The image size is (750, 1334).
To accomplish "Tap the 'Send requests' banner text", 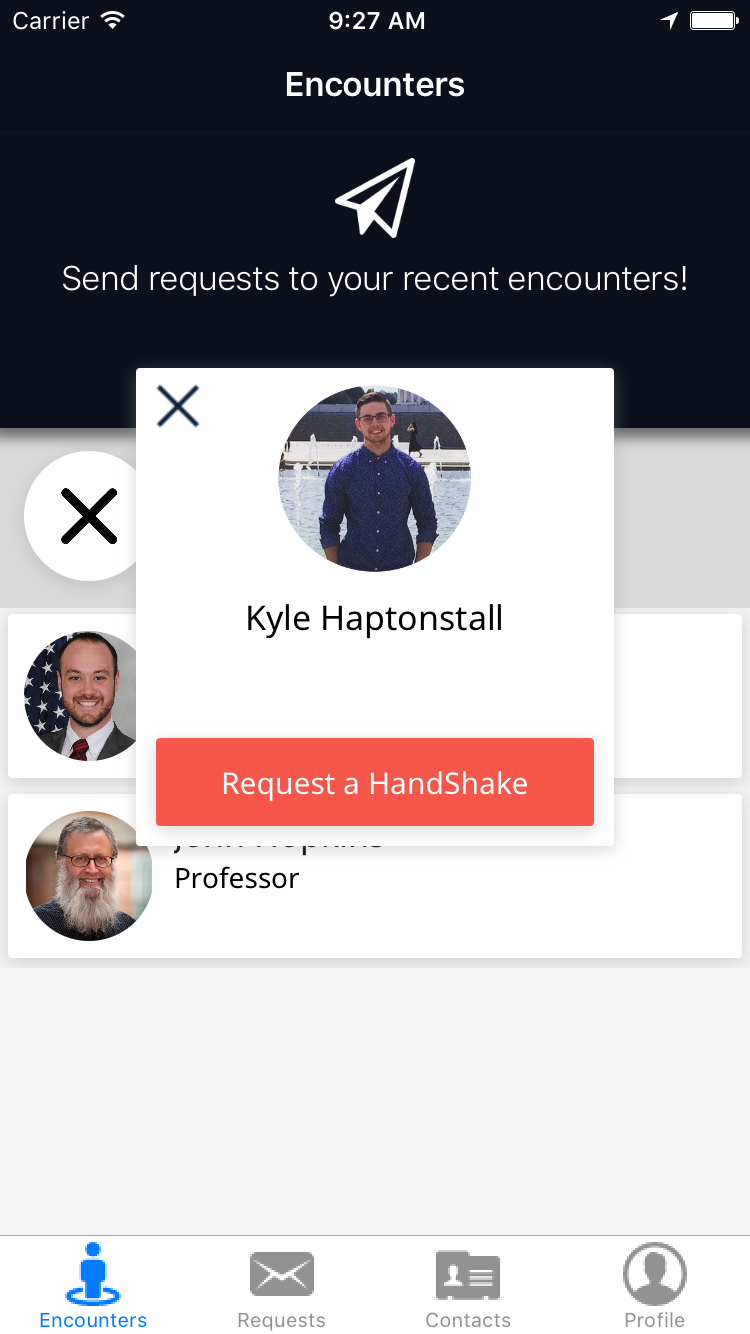I will pos(375,278).
